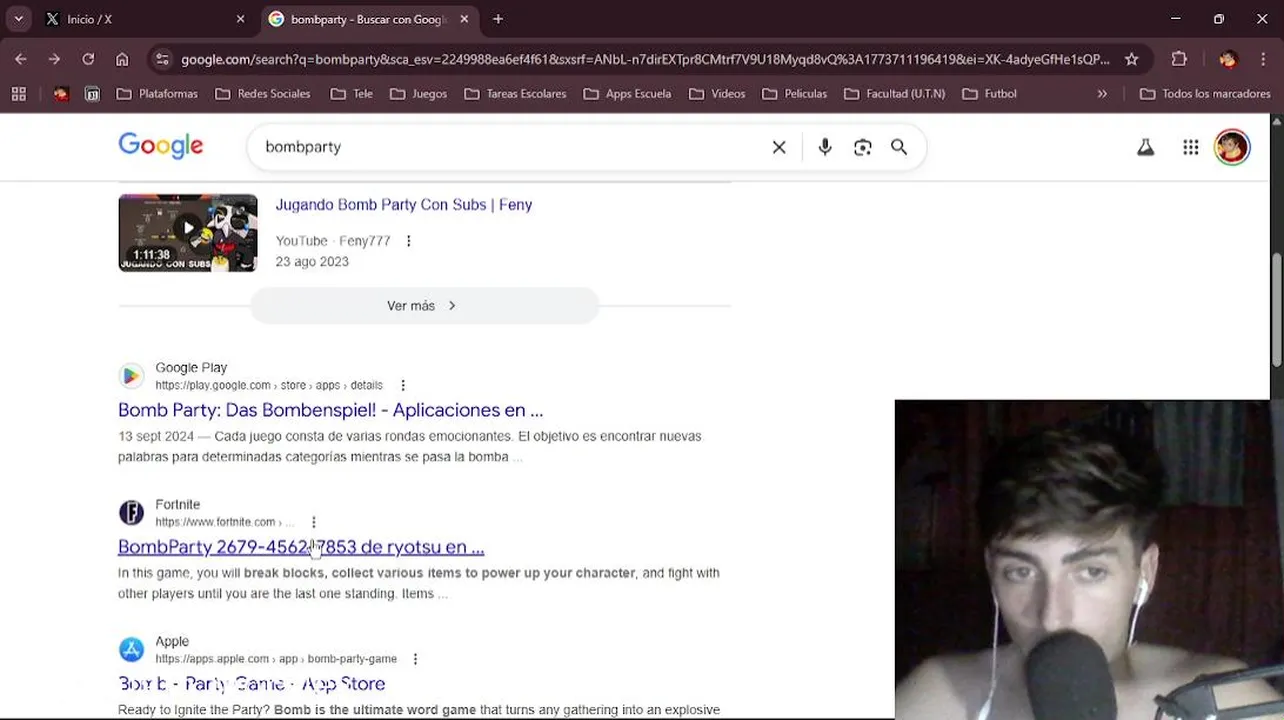Open Google apps grid
The width and height of the screenshot is (1284, 720).
1190,147
